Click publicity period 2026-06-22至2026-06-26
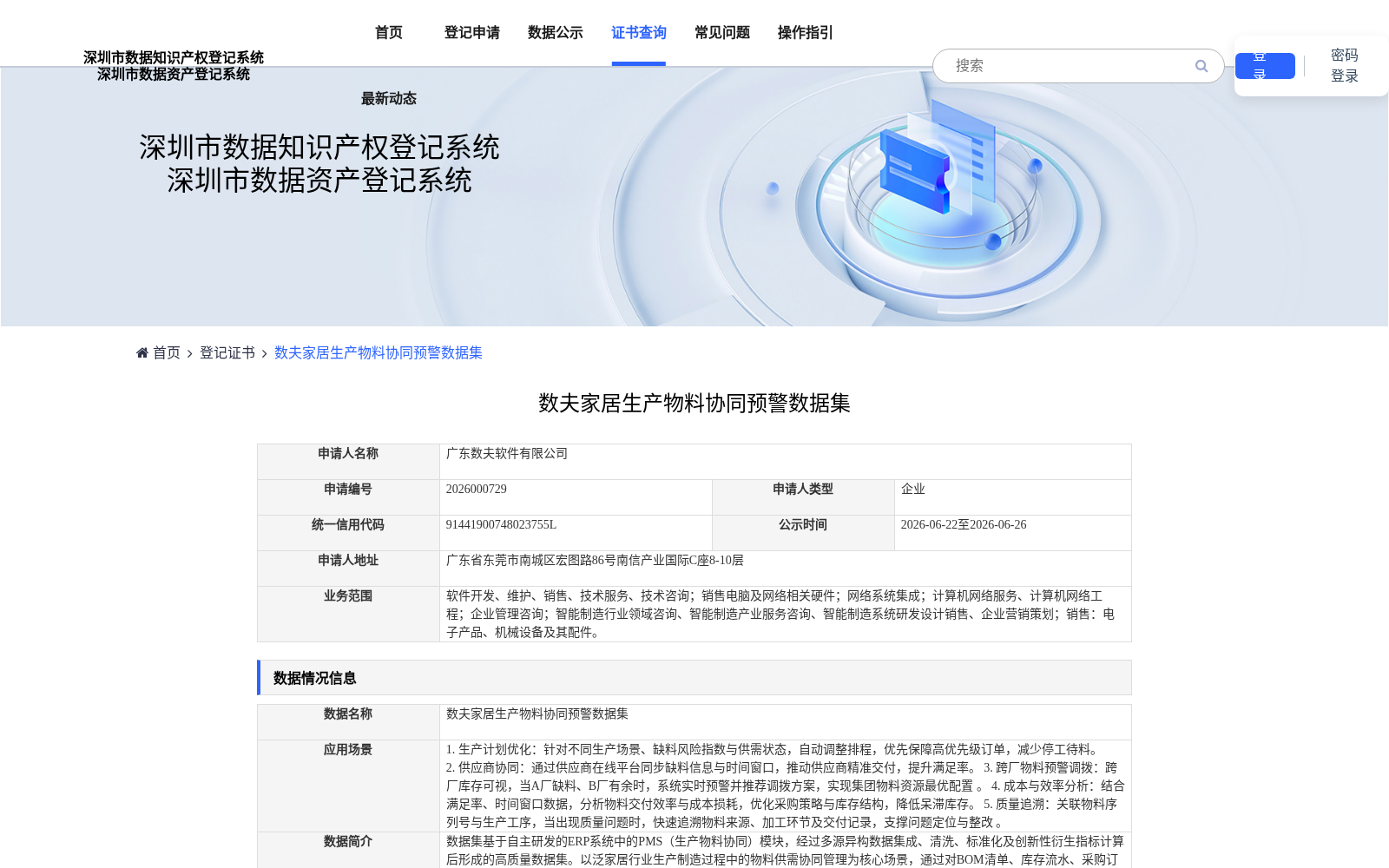 [x=964, y=525]
